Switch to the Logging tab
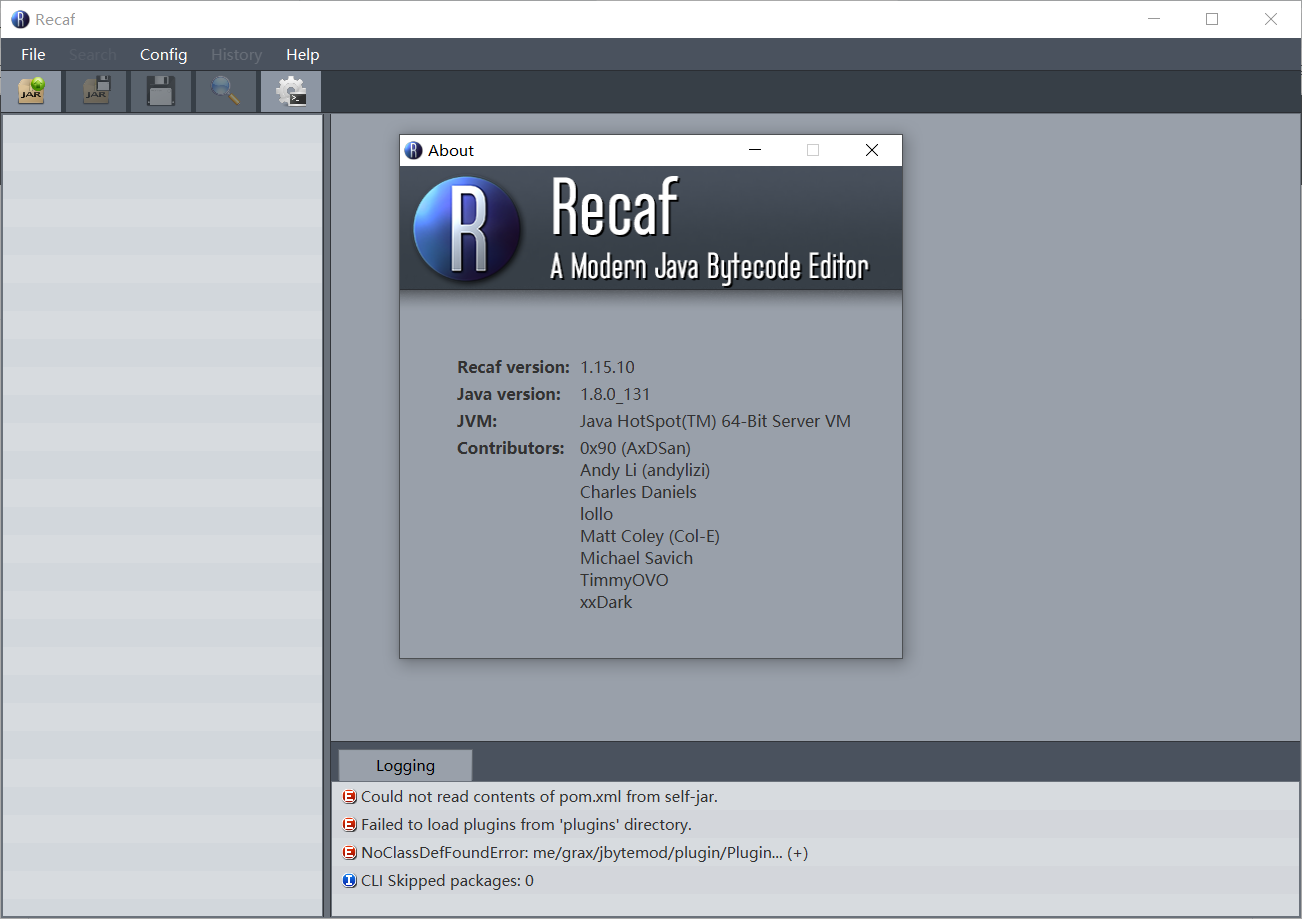 pos(405,765)
